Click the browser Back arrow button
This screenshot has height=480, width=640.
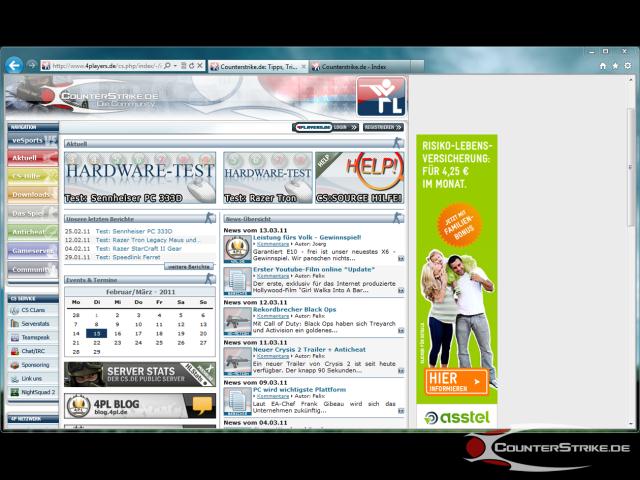pyautogui.click(x=14, y=65)
